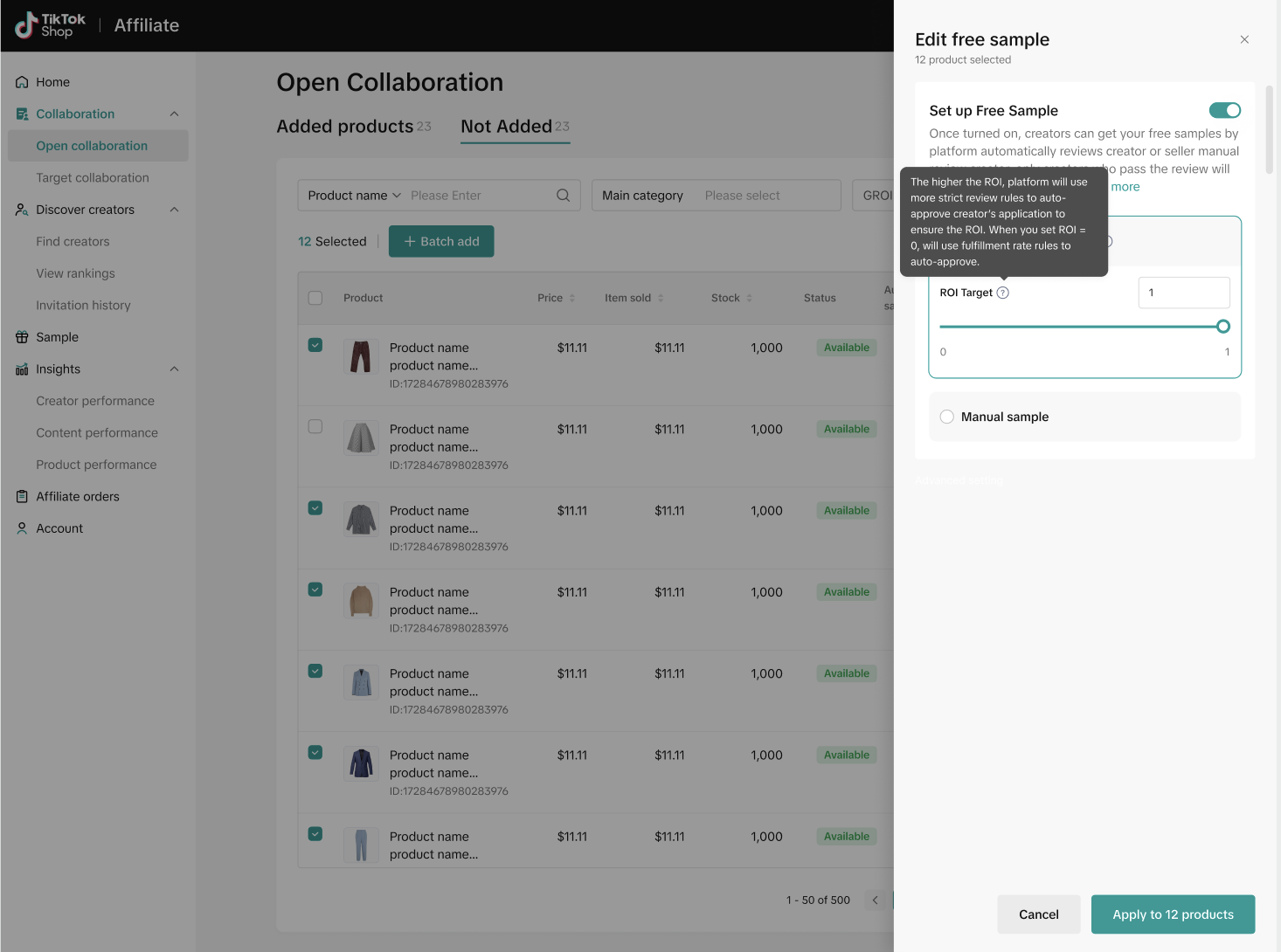Click the ROI Target slider handle

(1223, 327)
